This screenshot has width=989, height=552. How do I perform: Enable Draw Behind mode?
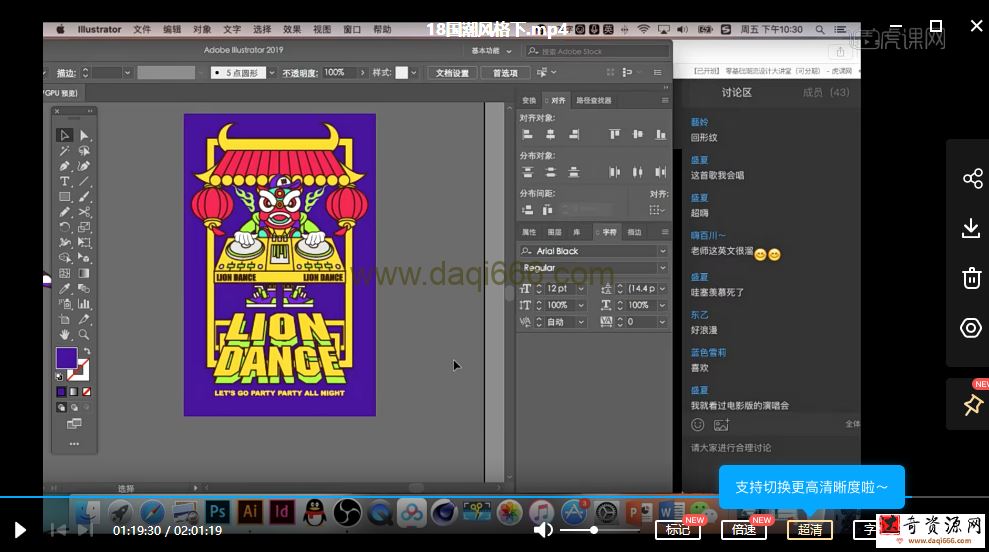coord(74,408)
